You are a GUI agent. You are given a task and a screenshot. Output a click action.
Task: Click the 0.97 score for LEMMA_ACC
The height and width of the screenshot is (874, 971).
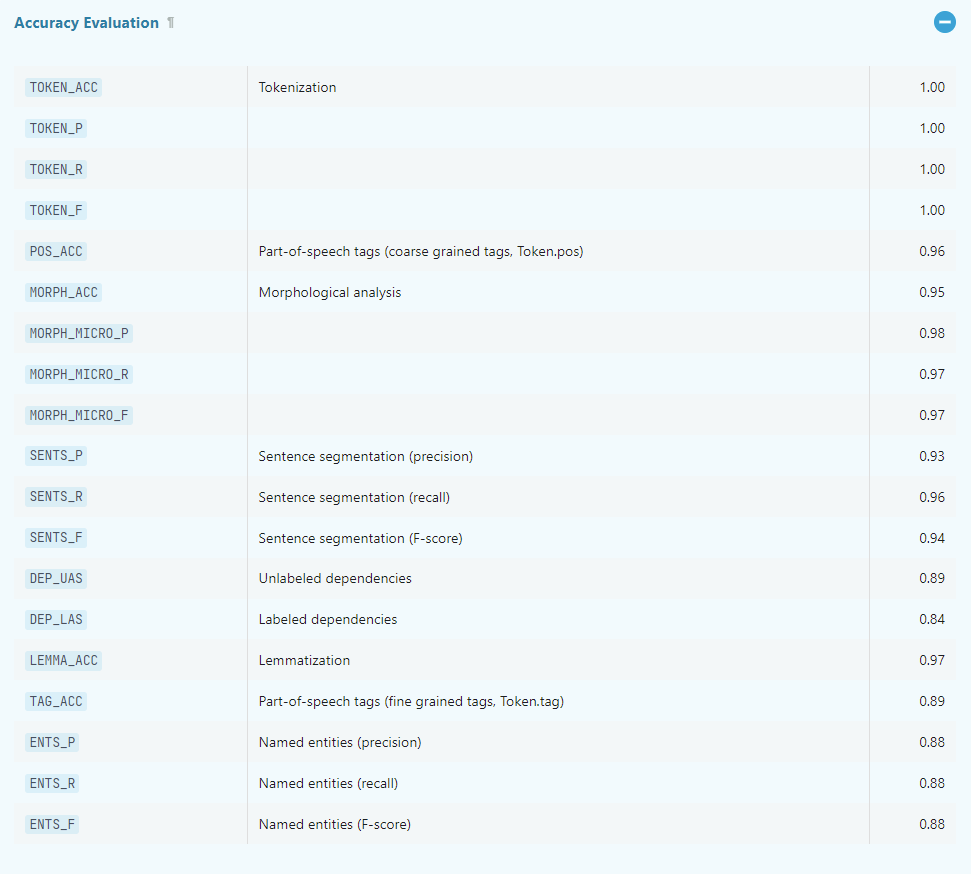coord(932,660)
